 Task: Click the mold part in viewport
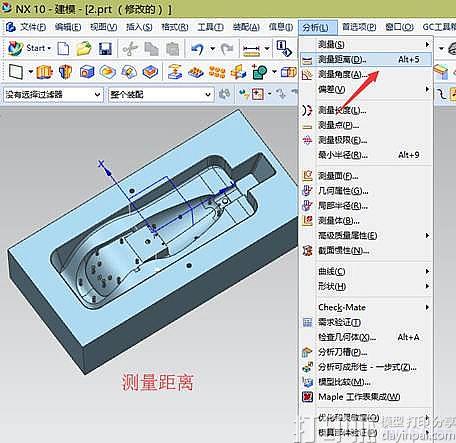coord(153,240)
